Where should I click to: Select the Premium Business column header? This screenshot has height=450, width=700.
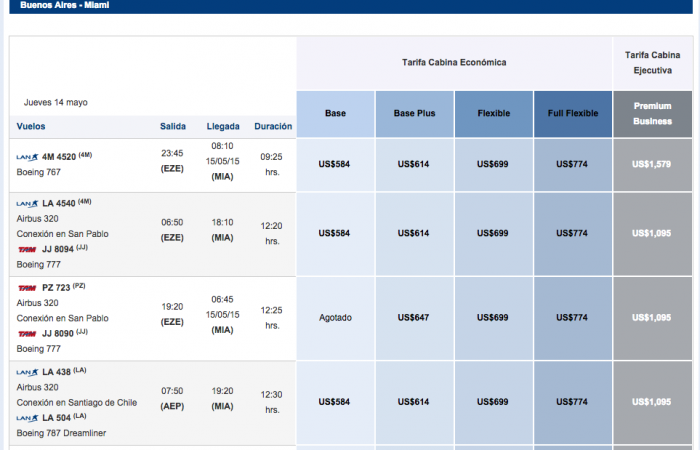pos(652,114)
